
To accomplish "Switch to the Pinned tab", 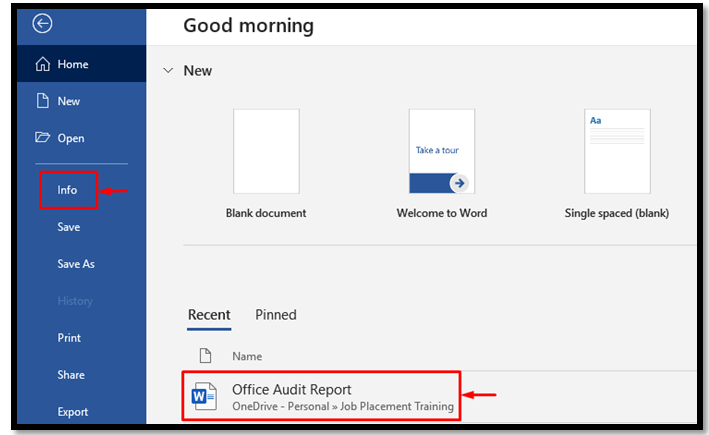I will click(x=276, y=315).
